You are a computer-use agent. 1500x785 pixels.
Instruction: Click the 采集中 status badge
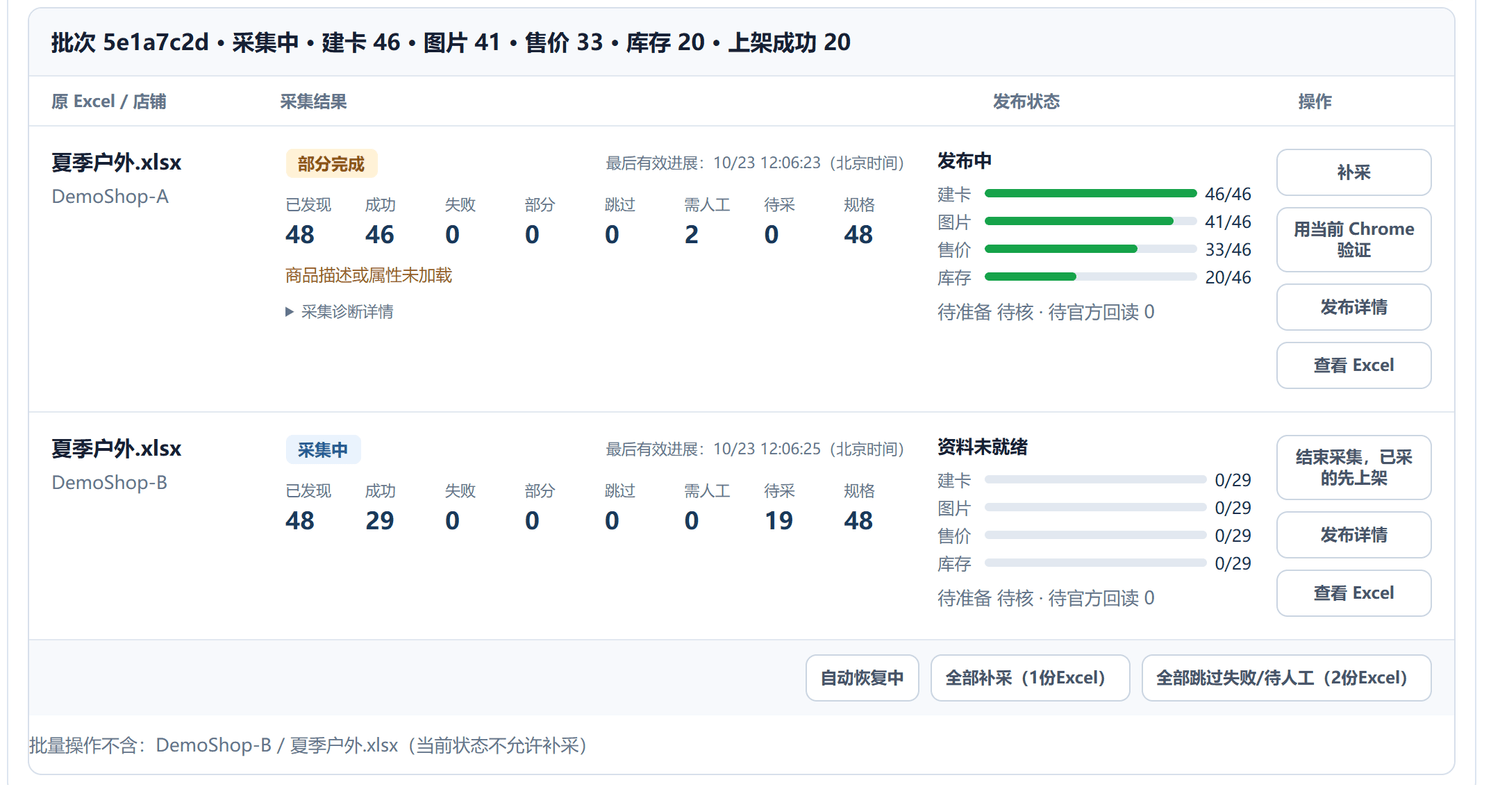(323, 450)
